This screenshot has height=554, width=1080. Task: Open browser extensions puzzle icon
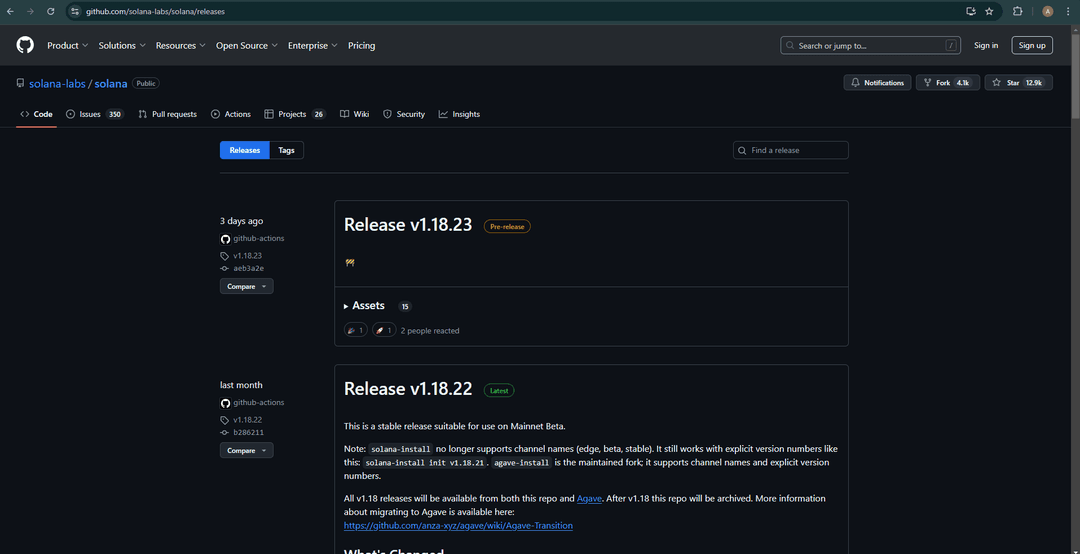[x=1017, y=11]
